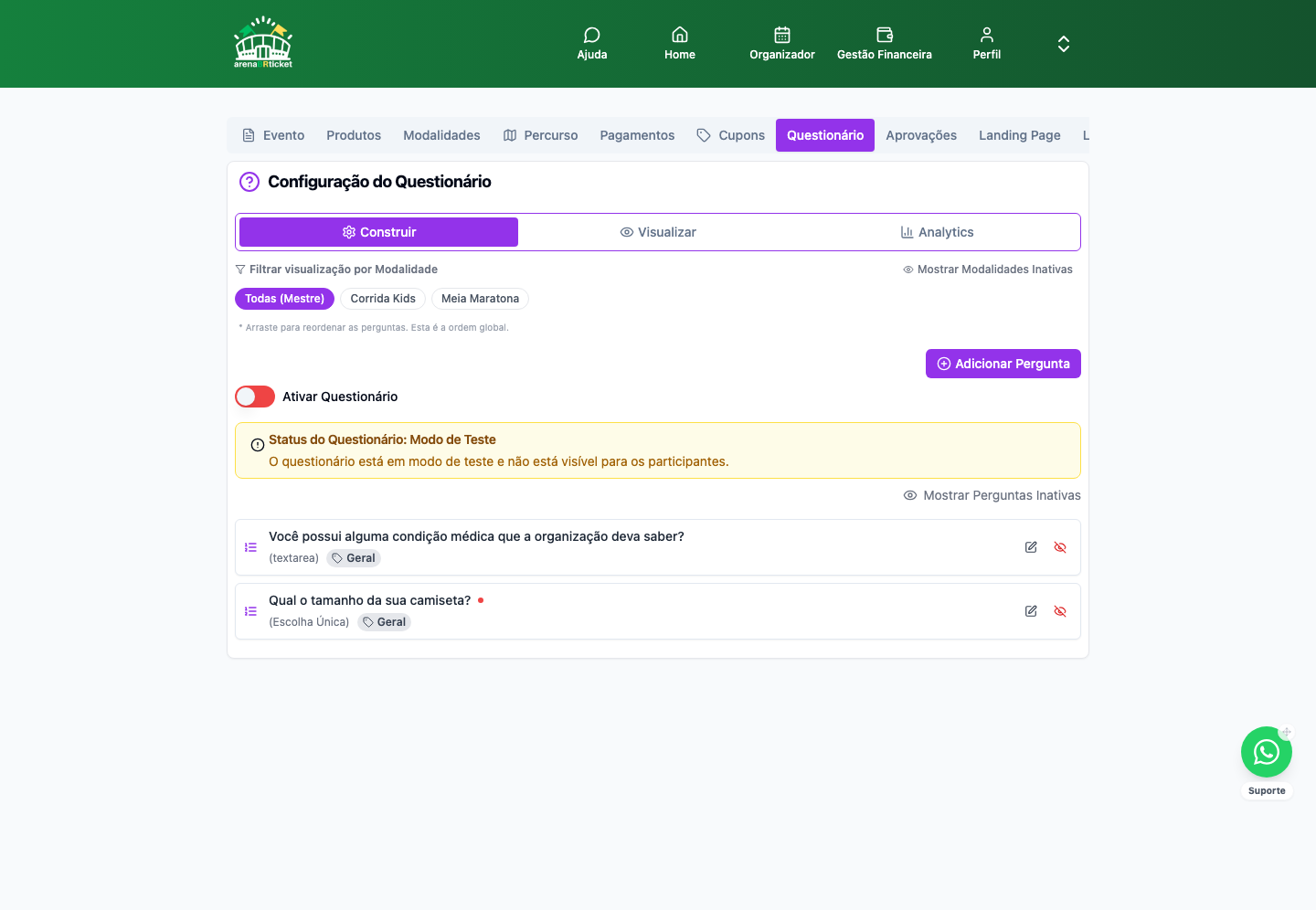The image size is (1316, 910).
Task: Click the question mark icon beside Configuração
Action: pyautogui.click(x=249, y=182)
